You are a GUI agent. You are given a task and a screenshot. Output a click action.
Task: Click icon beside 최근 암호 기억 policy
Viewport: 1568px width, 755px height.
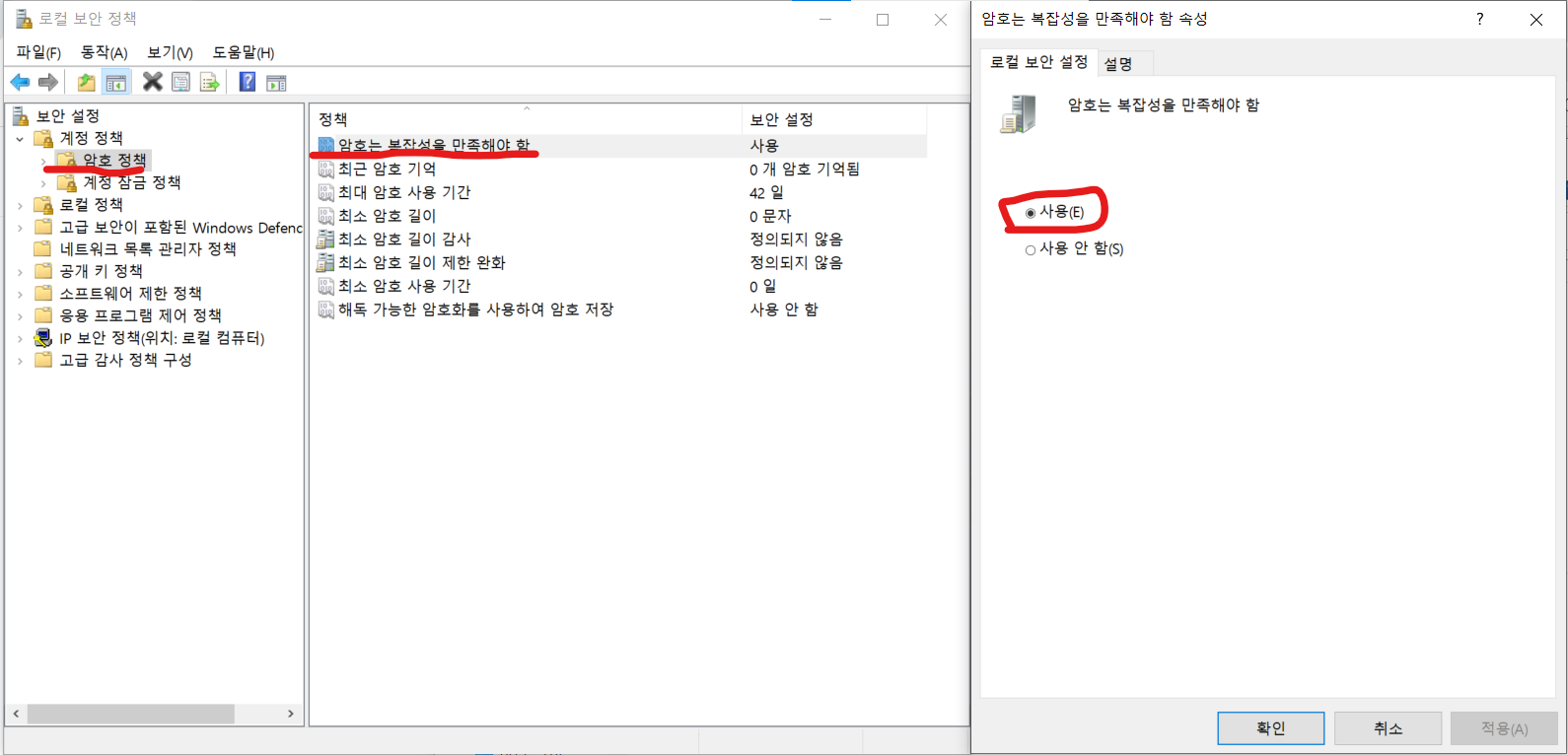(325, 169)
